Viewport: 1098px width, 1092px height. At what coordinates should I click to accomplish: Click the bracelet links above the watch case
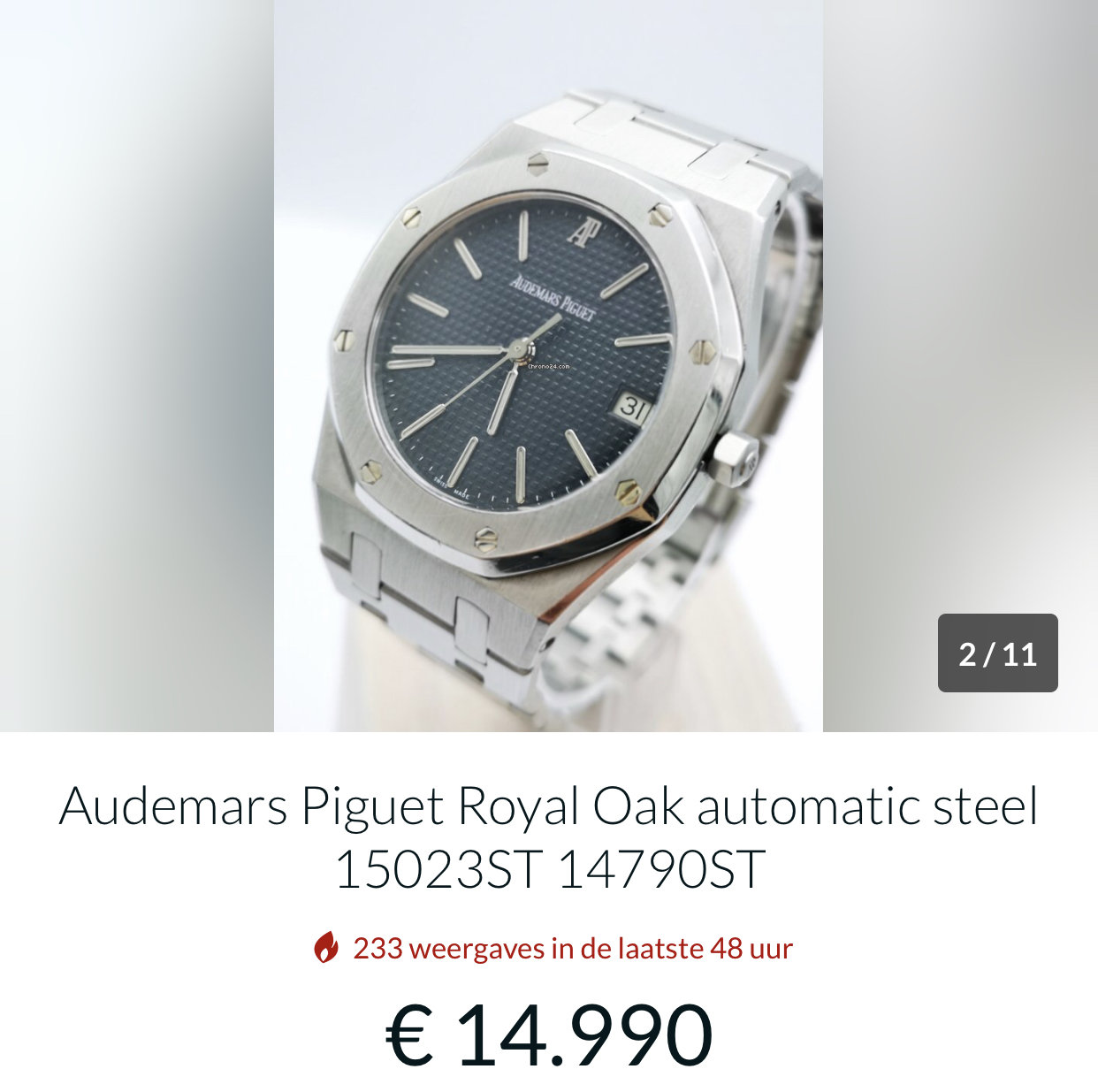tap(672, 141)
